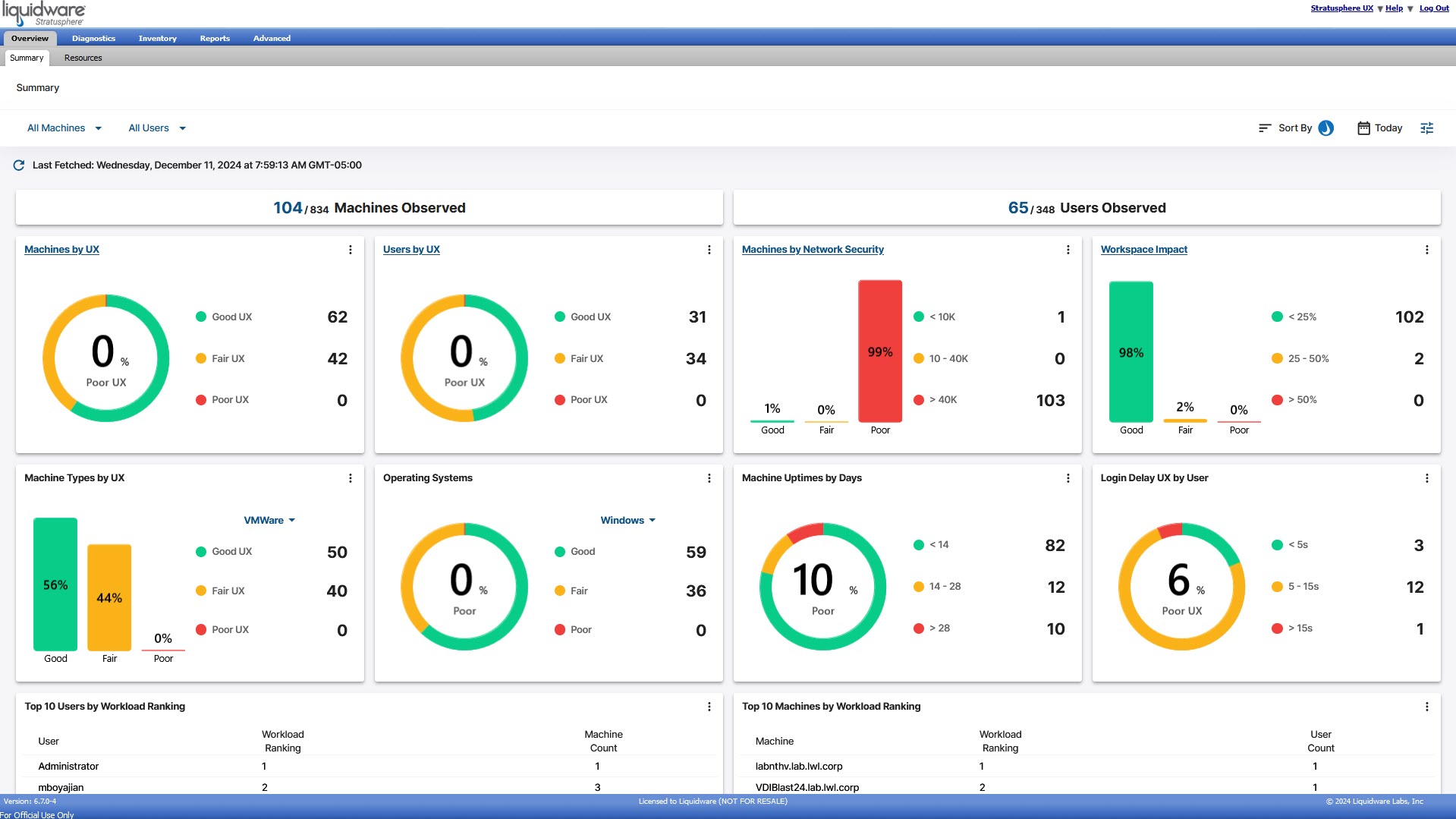Open Machines by Network Security link
This screenshot has width=1456, height=819.
(813, 250)
